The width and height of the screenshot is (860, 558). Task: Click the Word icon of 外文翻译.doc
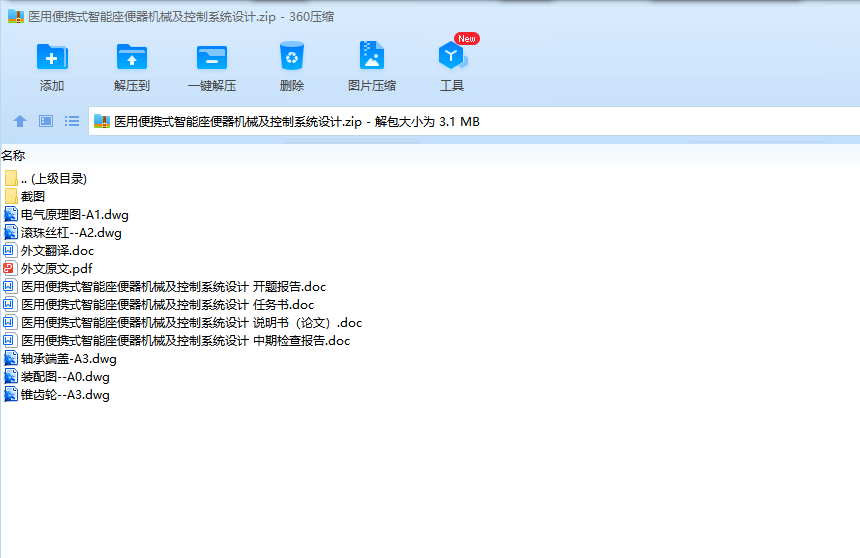tap(10, 251)
